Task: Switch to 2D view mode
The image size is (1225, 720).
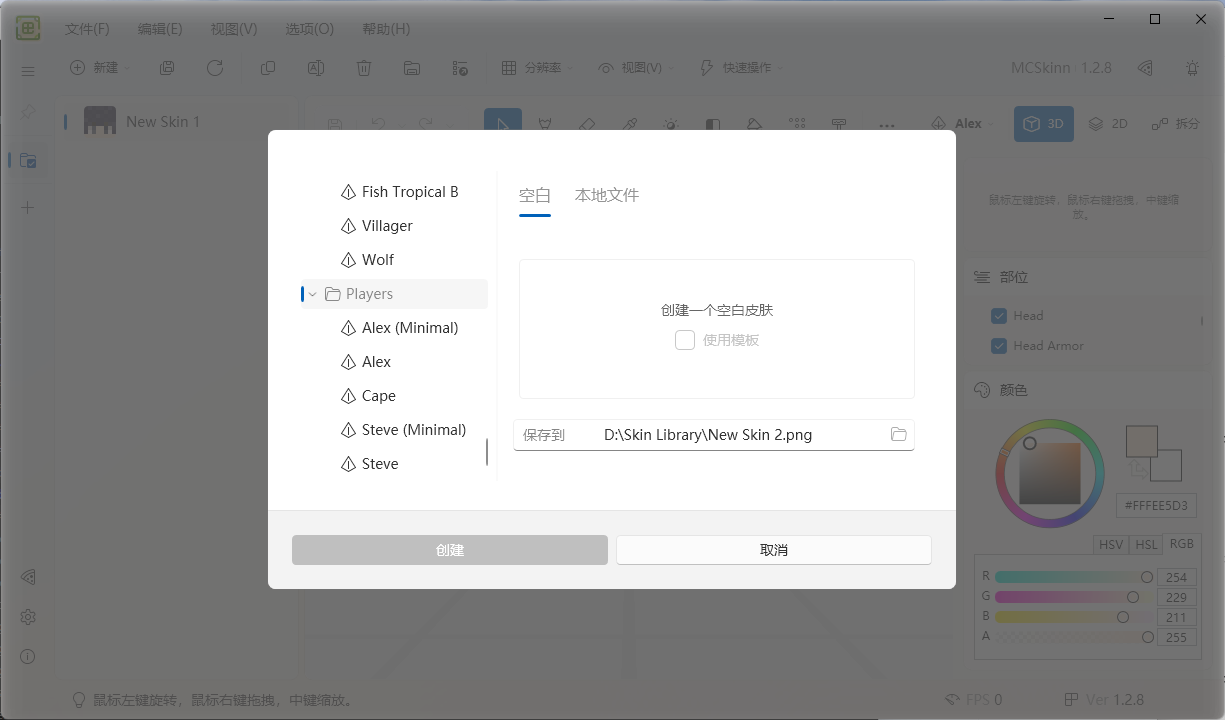Action: [1108, 124]
